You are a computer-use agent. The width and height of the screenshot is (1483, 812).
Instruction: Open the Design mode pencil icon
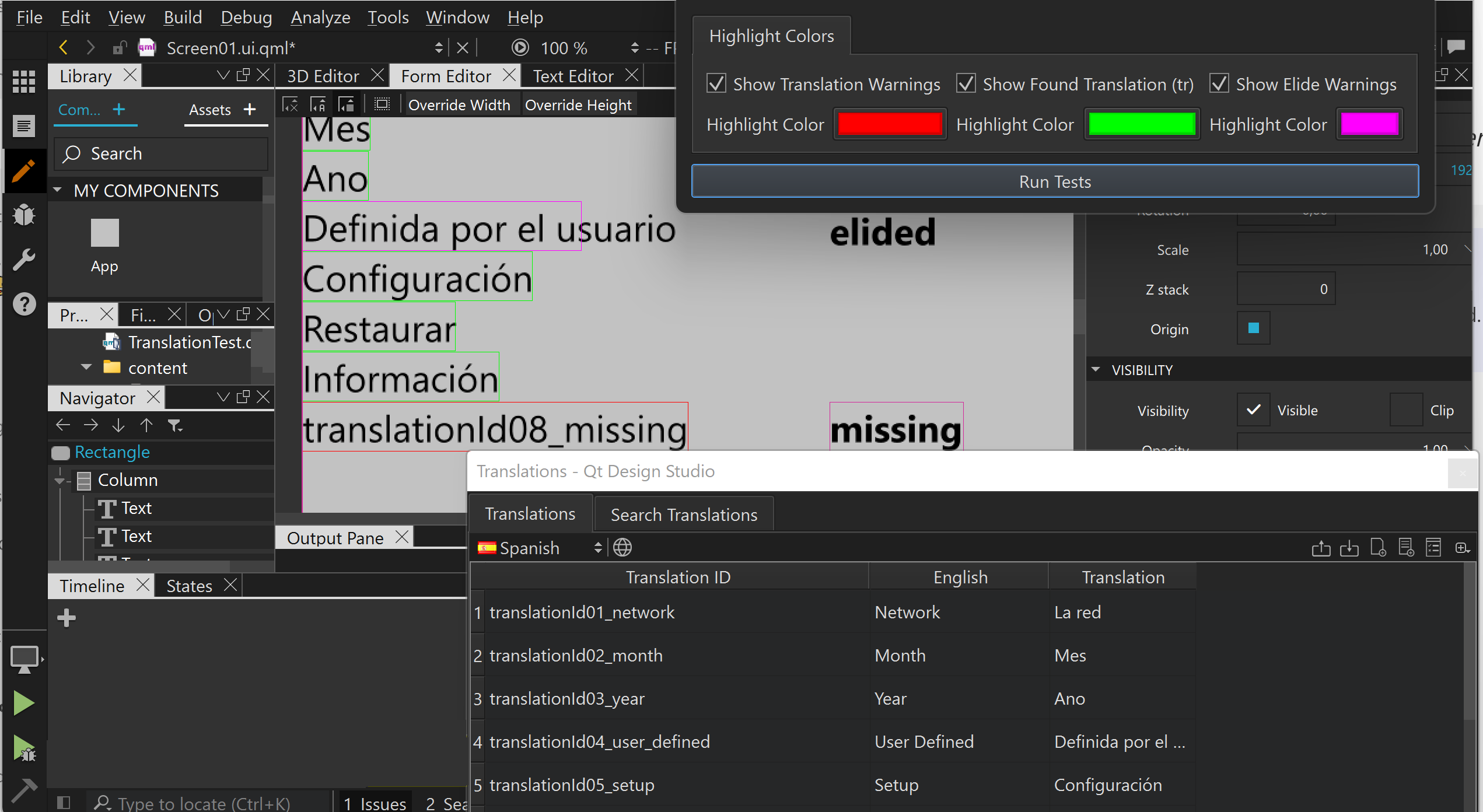click(x=23, y=171)
